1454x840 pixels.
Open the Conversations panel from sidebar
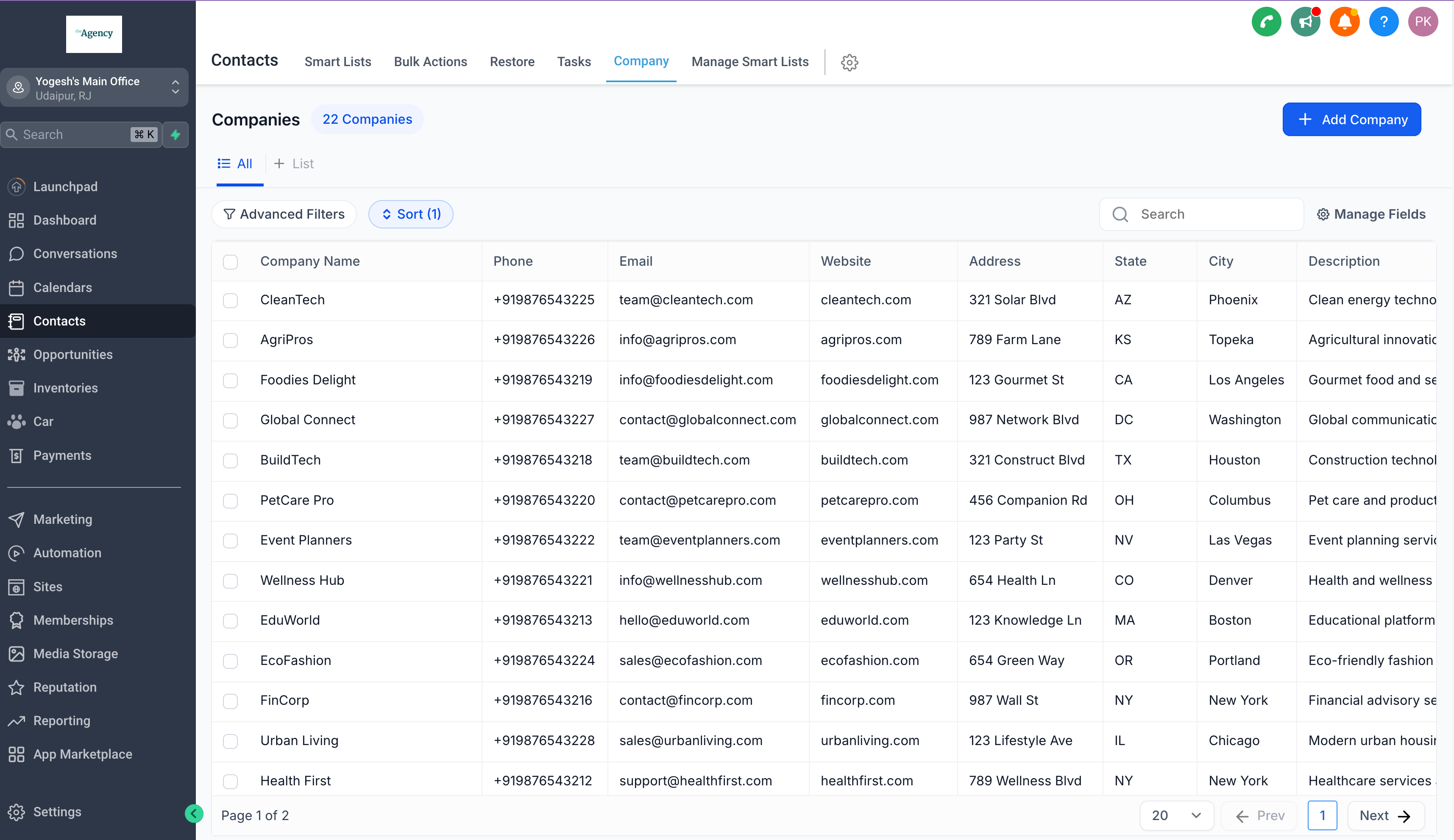coord(75,253)
